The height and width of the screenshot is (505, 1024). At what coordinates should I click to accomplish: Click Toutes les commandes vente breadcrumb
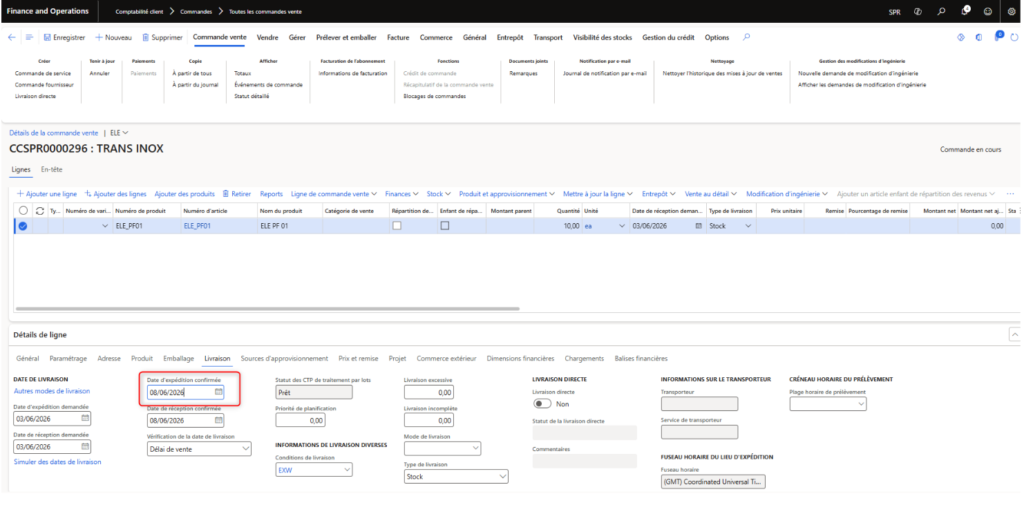(266, 12)
